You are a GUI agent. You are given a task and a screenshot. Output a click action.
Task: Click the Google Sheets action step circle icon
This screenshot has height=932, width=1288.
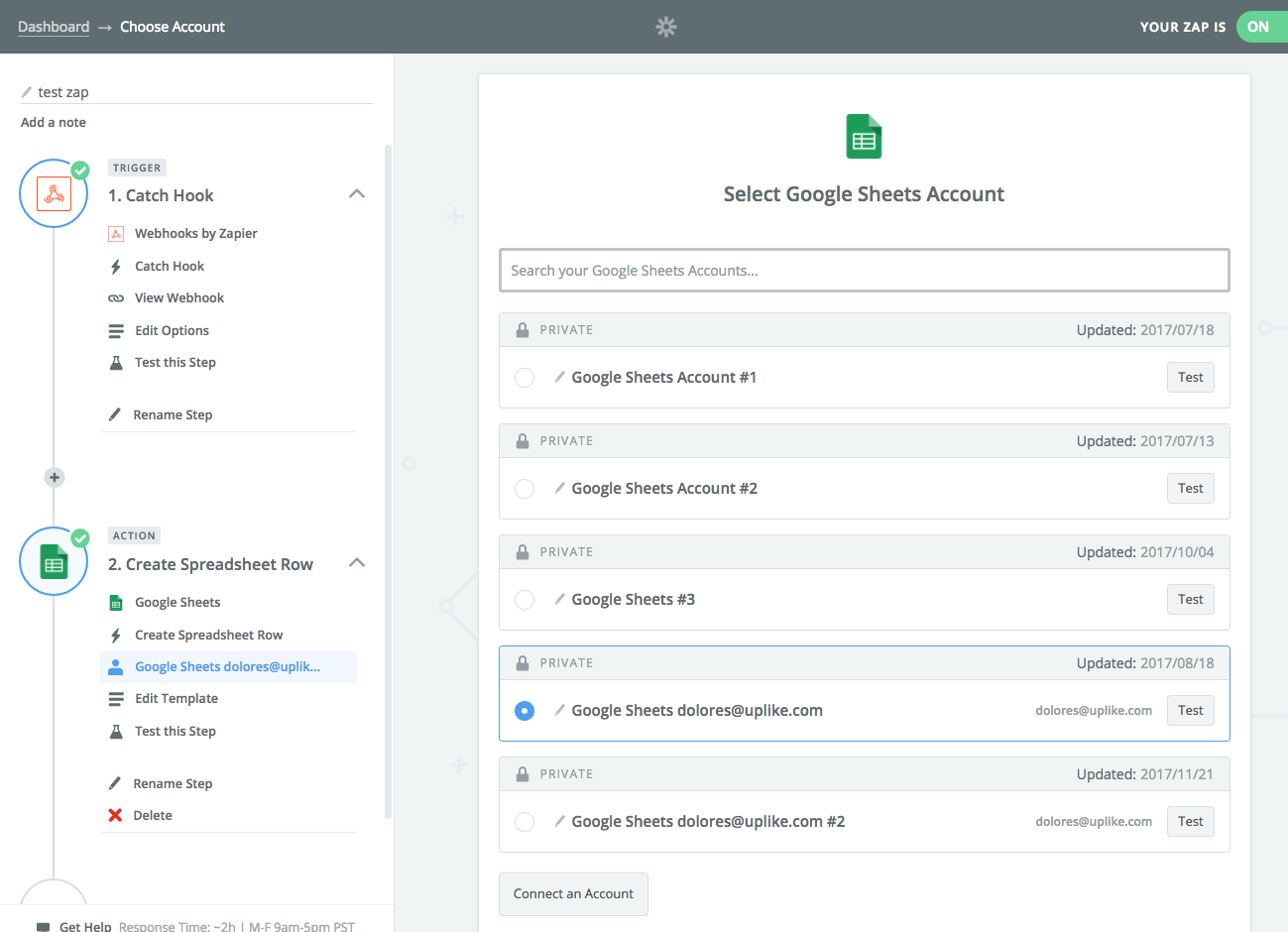[54, 562]
